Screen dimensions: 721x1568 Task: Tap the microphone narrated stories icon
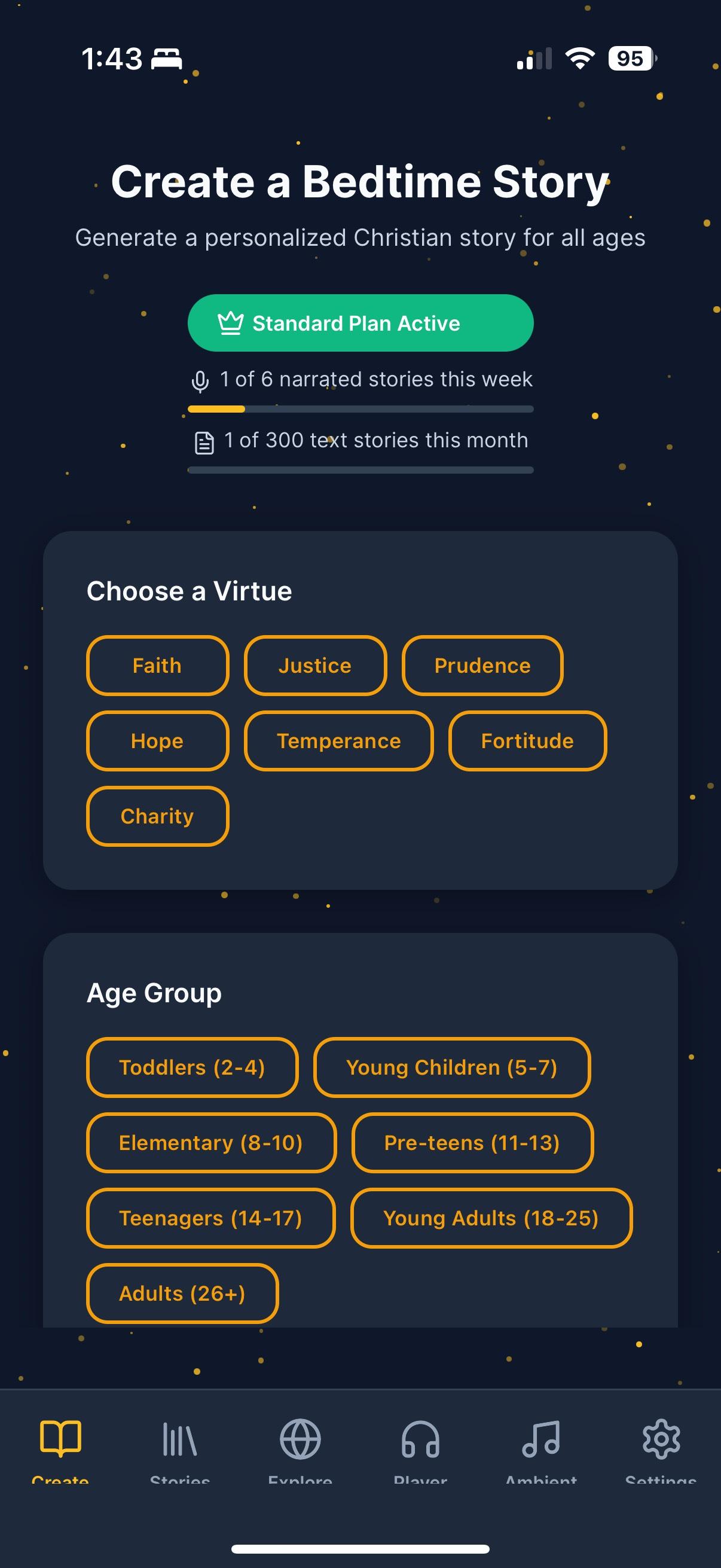click(200, 381)
